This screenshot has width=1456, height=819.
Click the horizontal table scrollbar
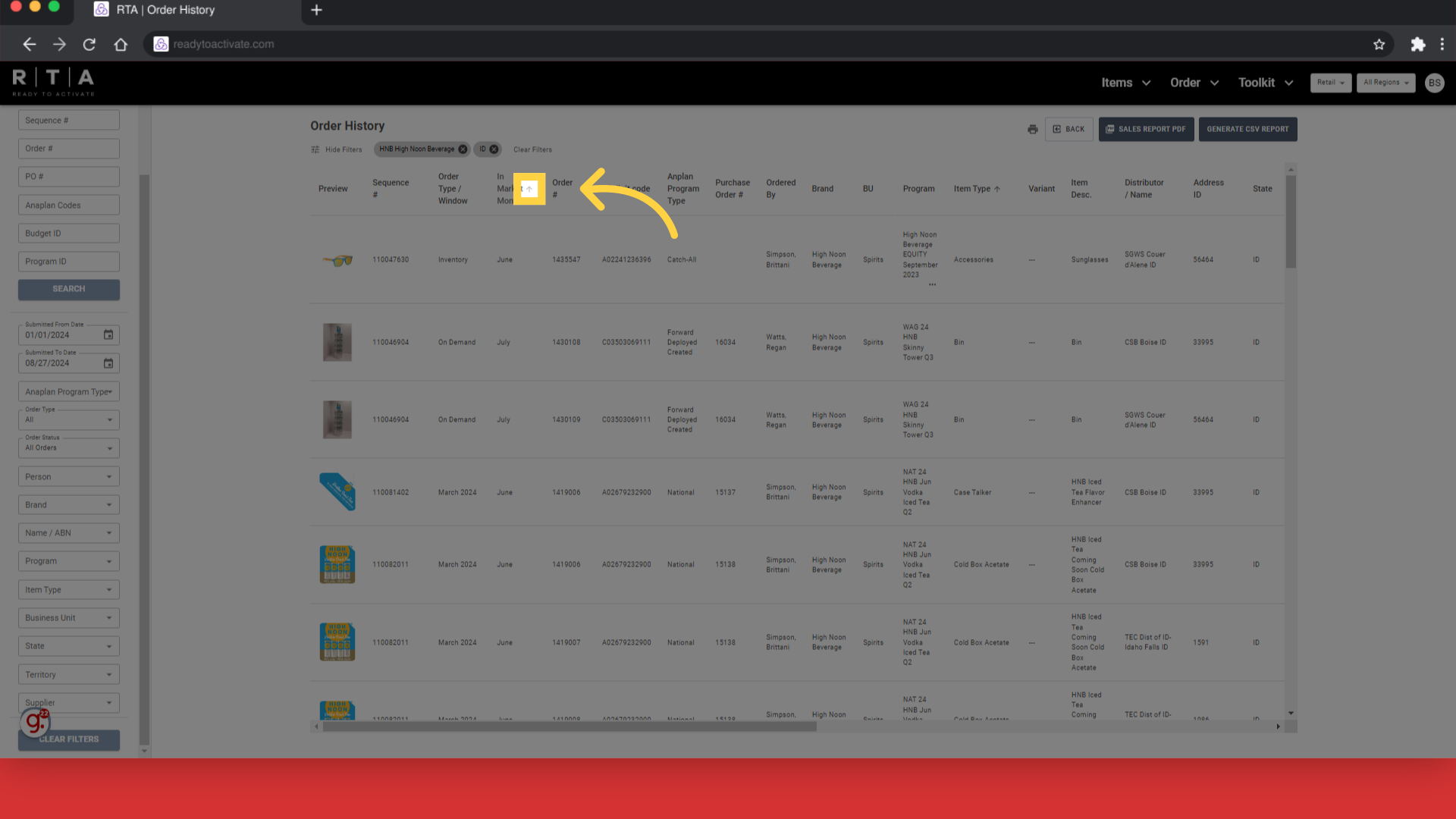point(569,726)
